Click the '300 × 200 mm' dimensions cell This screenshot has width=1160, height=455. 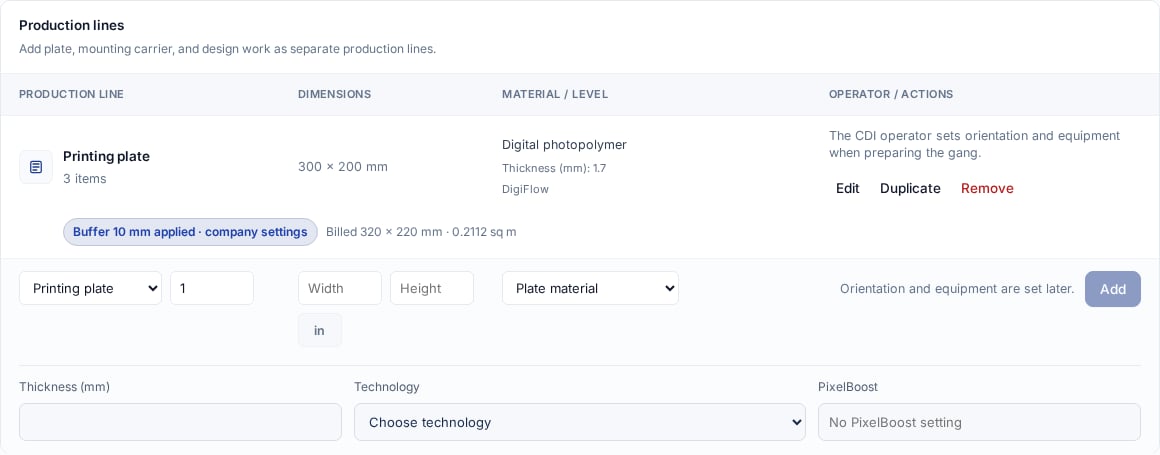point(343,167)
